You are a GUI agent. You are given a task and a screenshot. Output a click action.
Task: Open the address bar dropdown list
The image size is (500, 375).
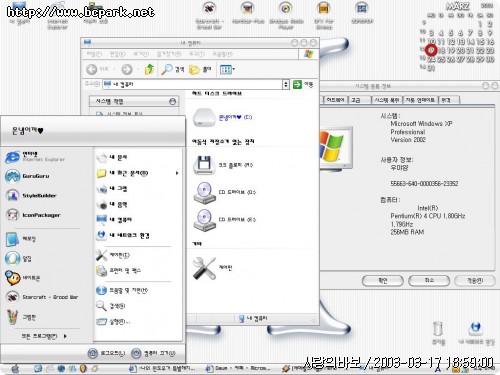pos(286,84)
